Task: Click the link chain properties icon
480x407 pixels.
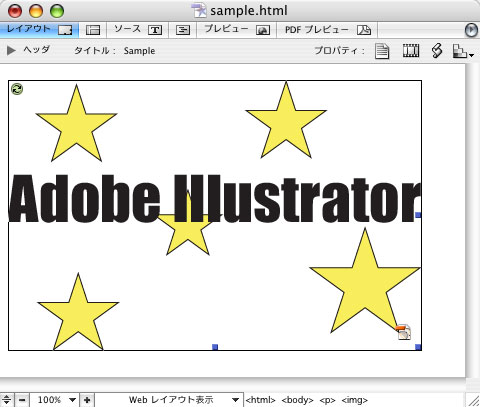Action: (437, 51)
